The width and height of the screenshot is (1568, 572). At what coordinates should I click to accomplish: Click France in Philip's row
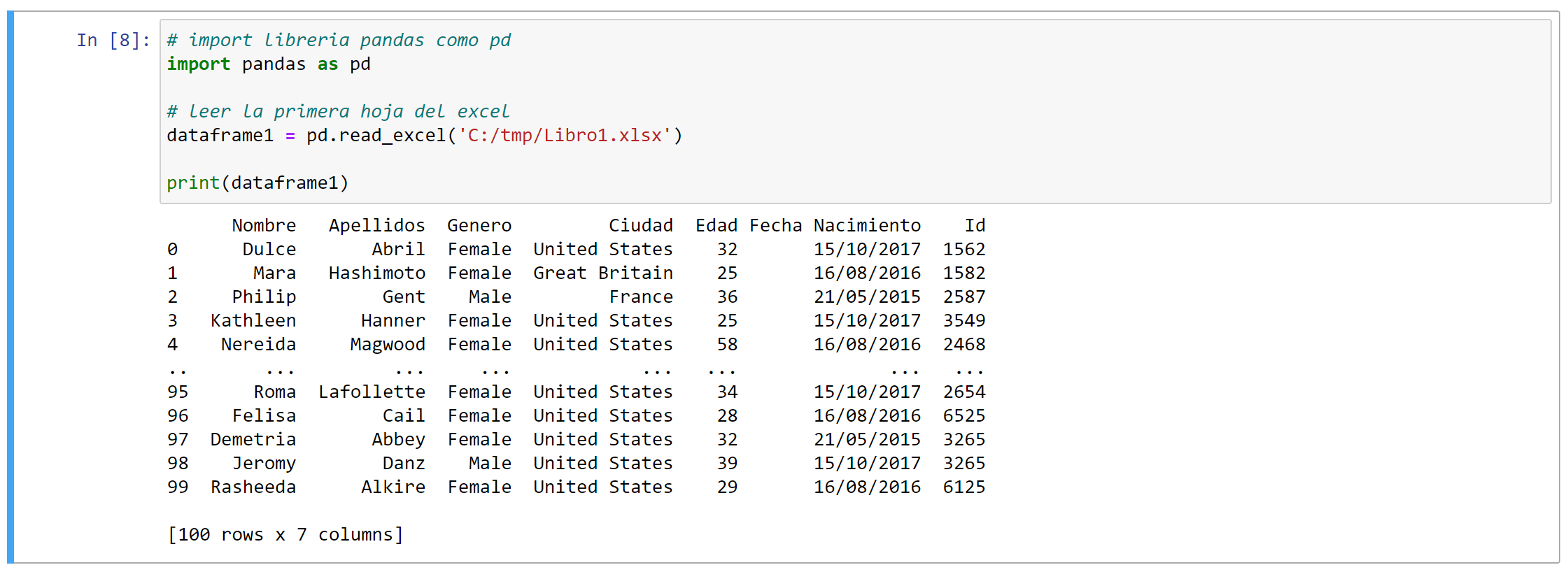pyautogui.click(x=641, y=297)
